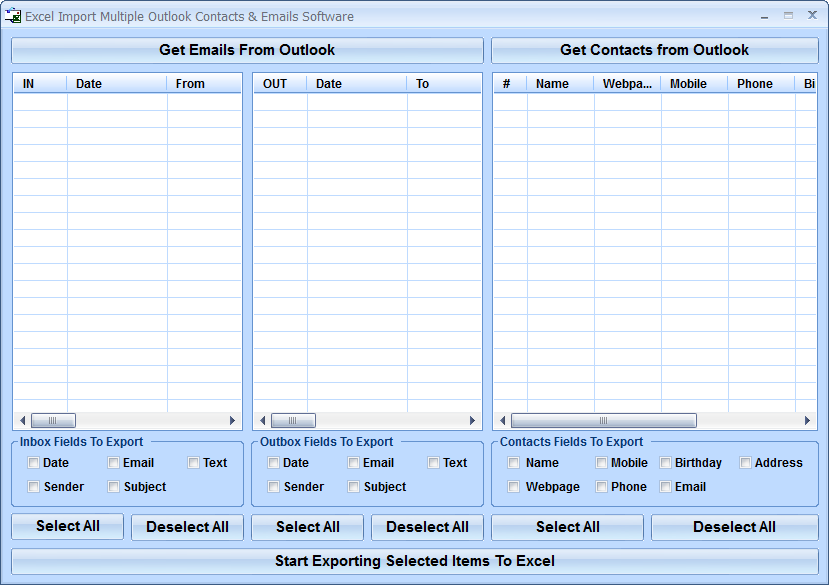The width and height of the screenshot is (829, 585).
Task: Click the From column header in inbox list
Action: tap(190, 84)
